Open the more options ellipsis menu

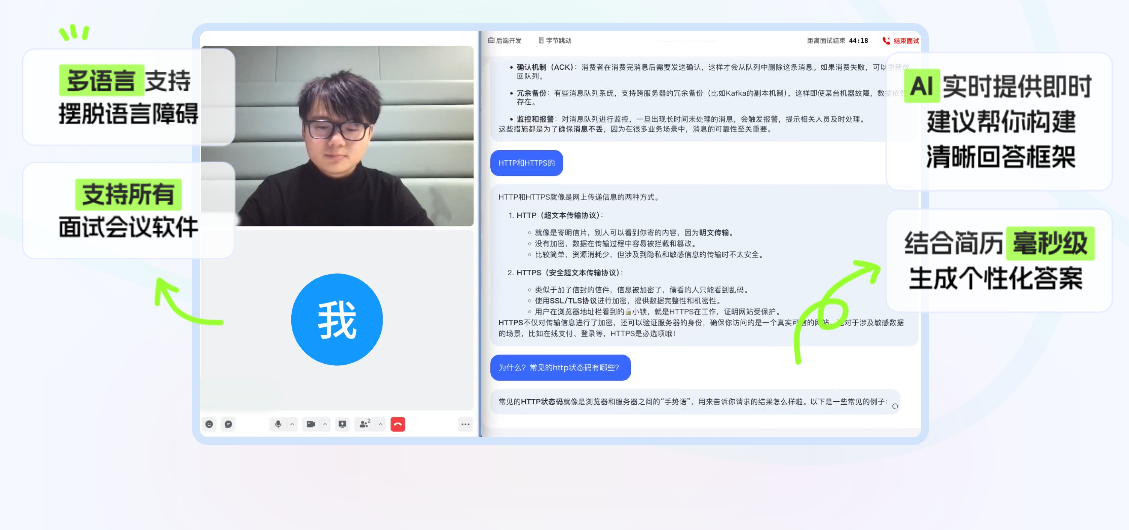click(x=465, y=424)
